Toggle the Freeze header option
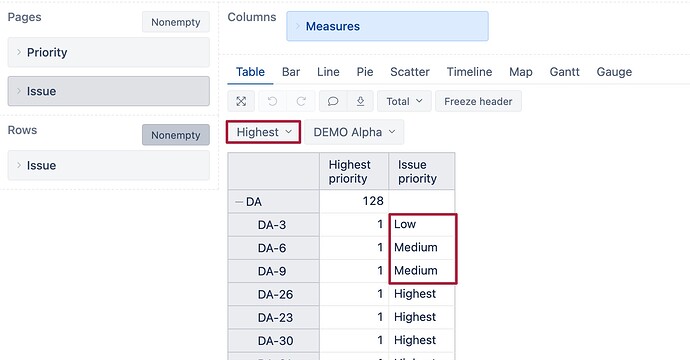Viewport: 690px width, 360px height. click(478, 101)
